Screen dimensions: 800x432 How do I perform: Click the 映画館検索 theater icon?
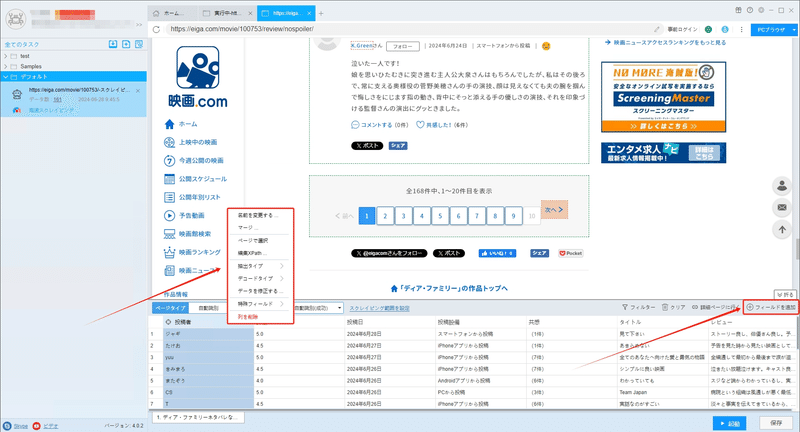(169, 234)
